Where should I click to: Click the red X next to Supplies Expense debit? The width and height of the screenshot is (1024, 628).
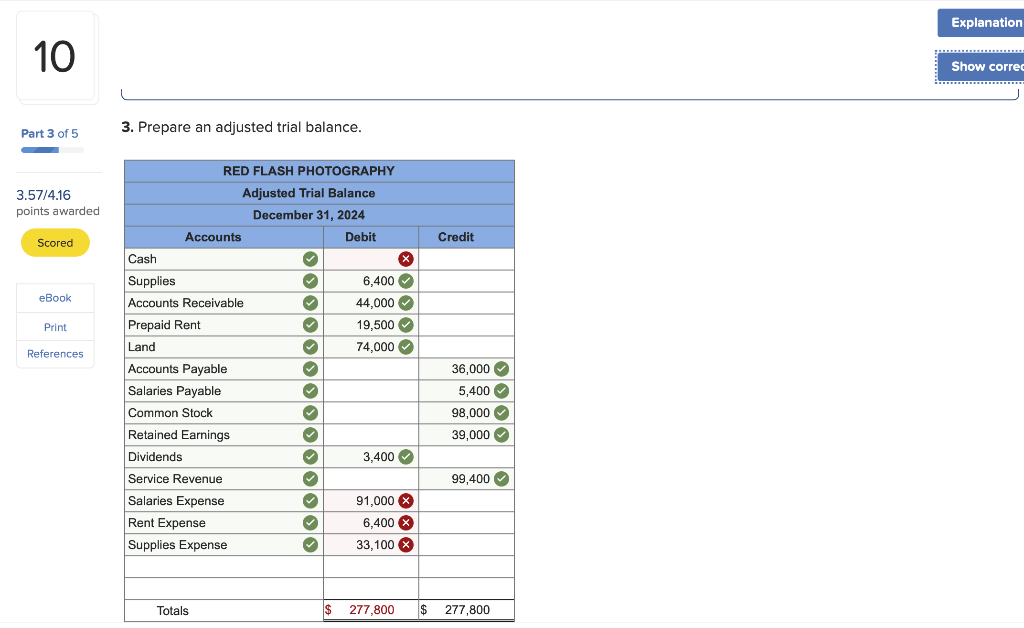tap(405, 544)
